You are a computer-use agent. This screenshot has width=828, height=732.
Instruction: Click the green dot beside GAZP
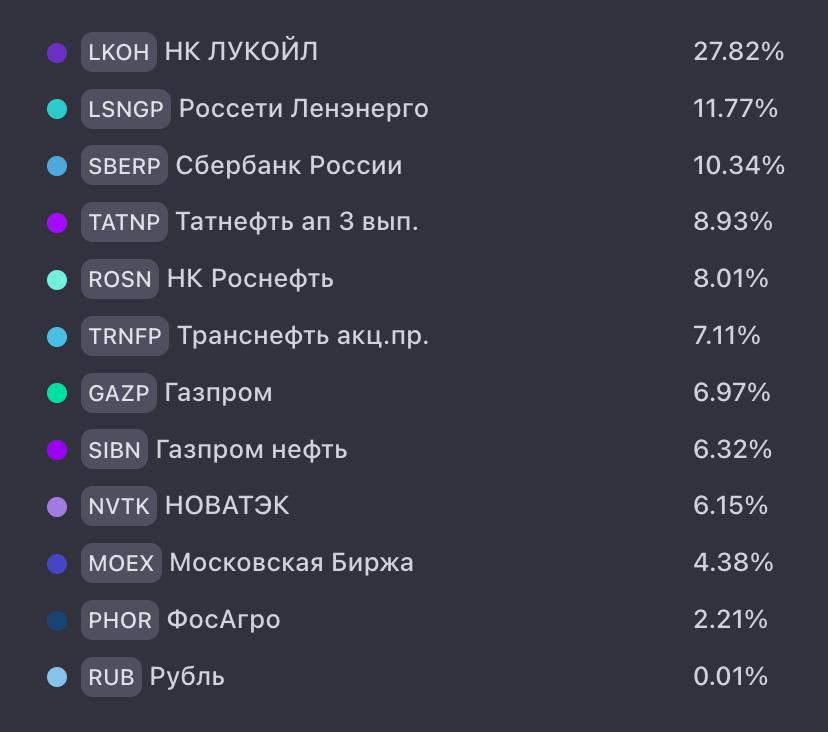click(57, 393)
